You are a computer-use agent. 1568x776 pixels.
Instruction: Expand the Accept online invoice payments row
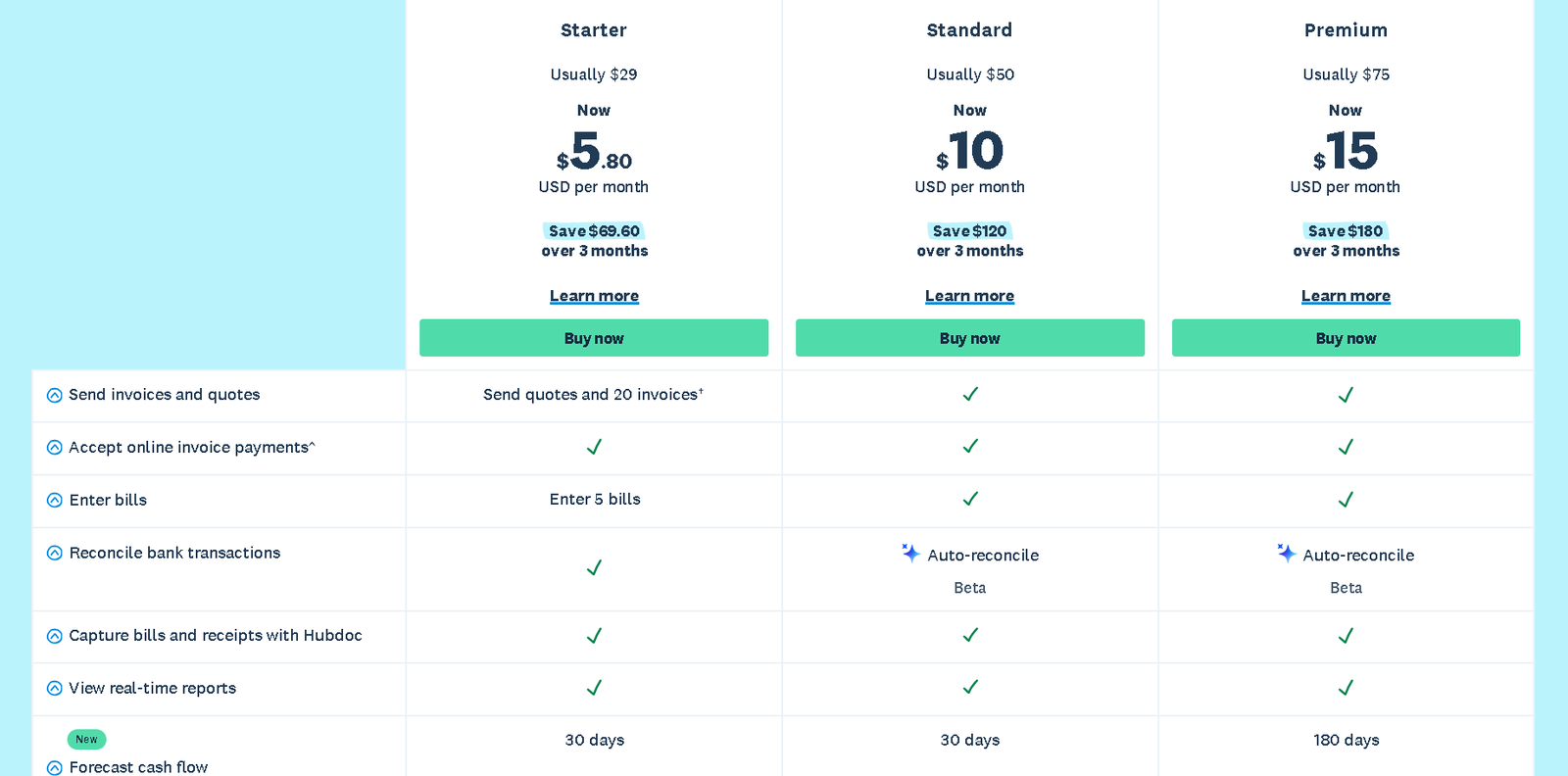pyautogui.click(x=54, y=447)
